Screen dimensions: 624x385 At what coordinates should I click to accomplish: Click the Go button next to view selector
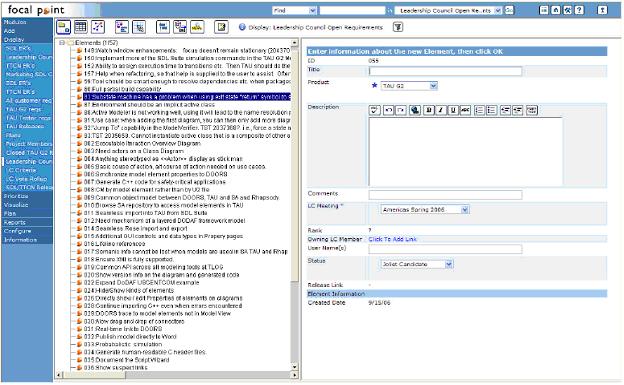point(509,10)
